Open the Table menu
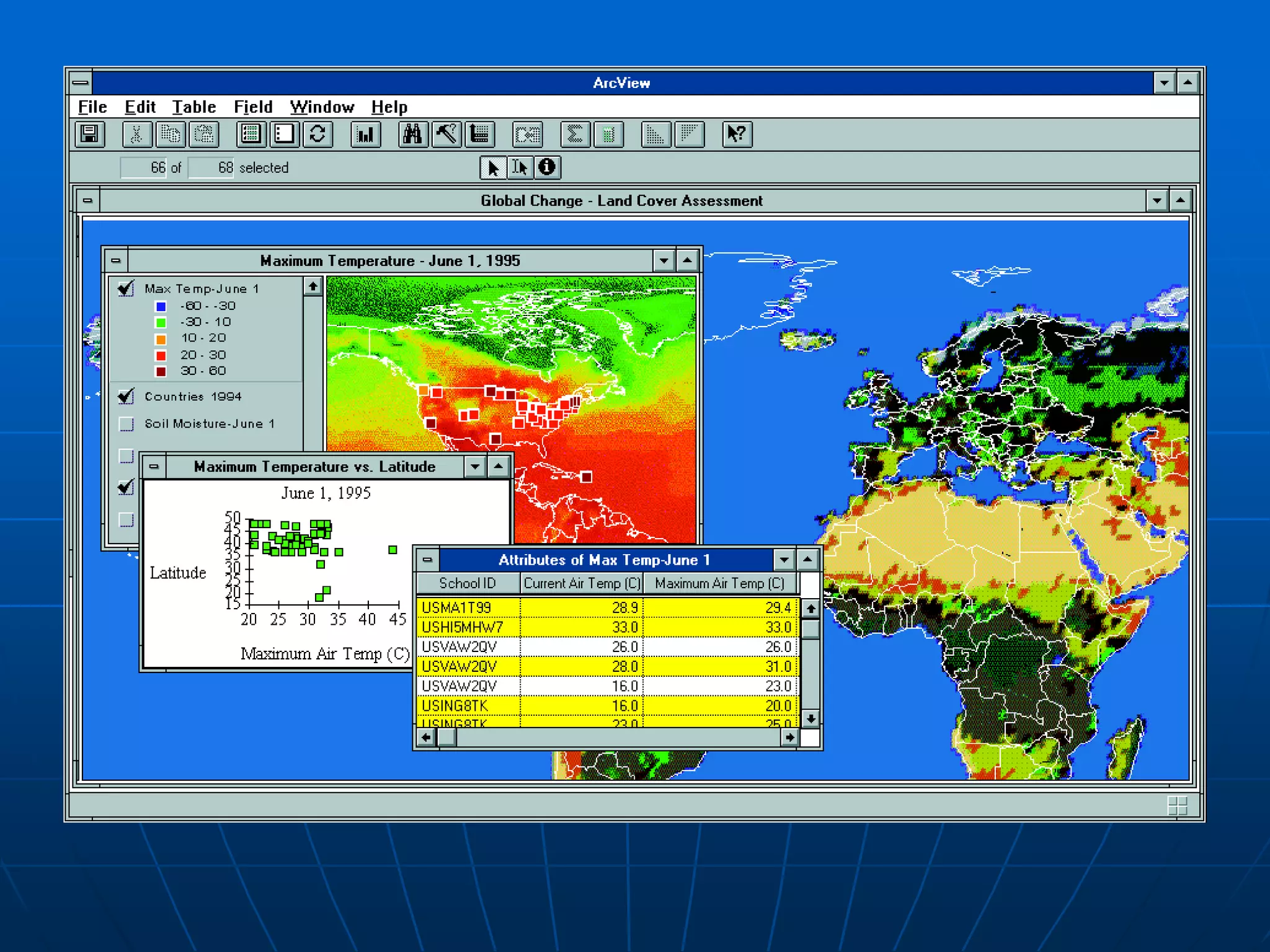Screen dimensions: 1270x952 pyautogui.click(x=193, y=107)
